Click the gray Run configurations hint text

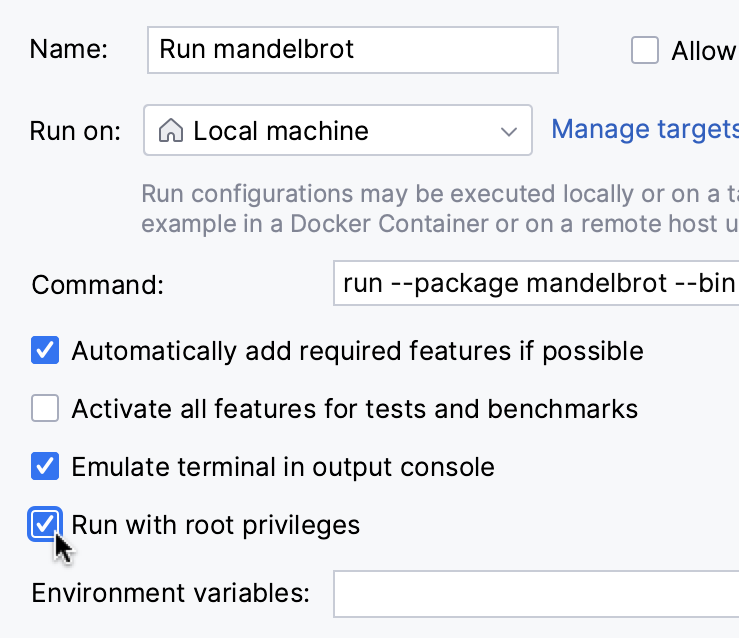tap(438, 208)
